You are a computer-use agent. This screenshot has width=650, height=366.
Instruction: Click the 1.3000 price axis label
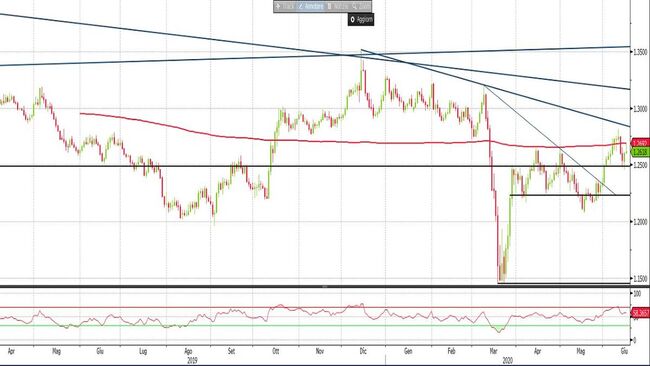tap(640, 109)
